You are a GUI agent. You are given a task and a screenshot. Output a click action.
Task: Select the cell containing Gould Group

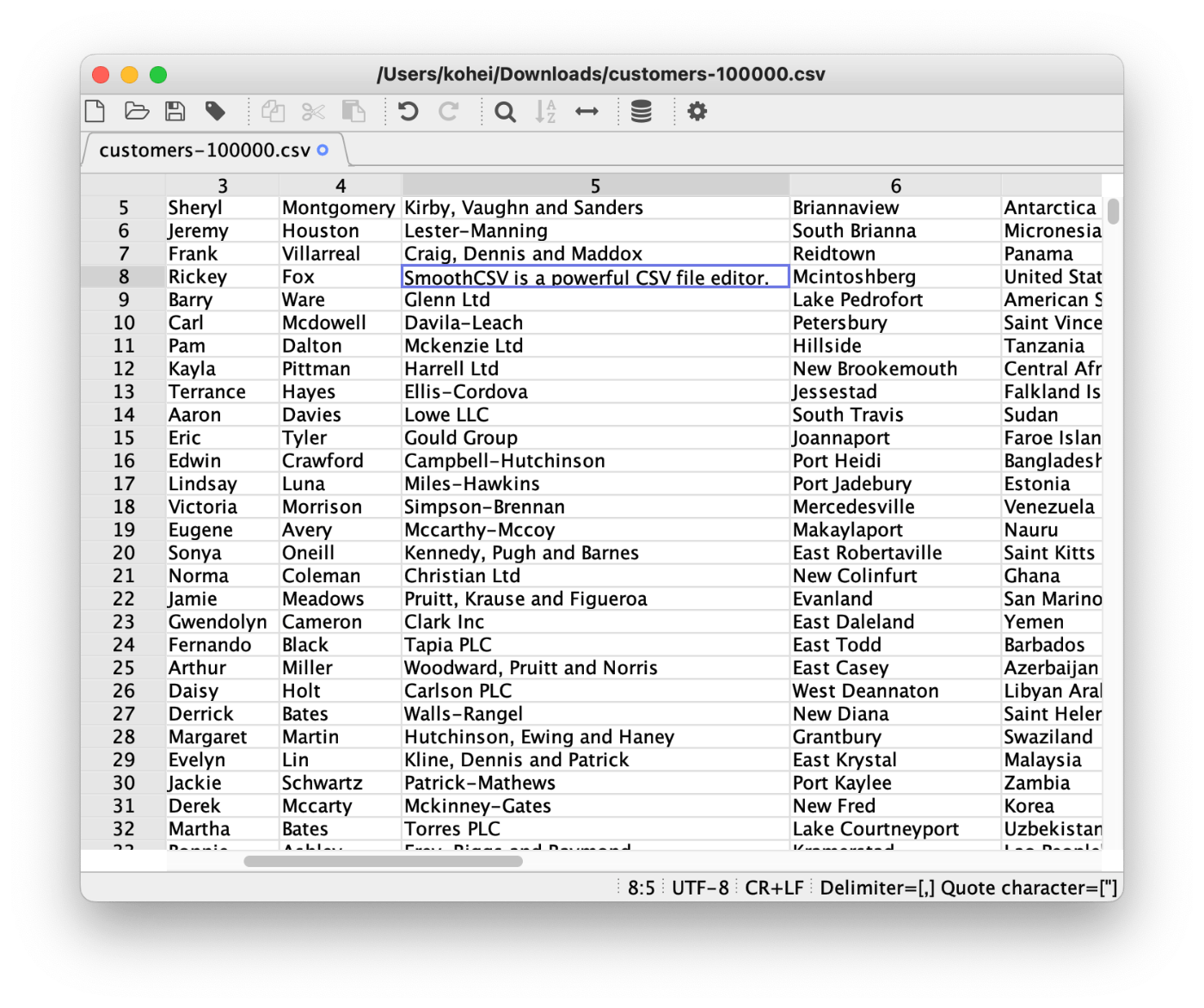point(462,438)
